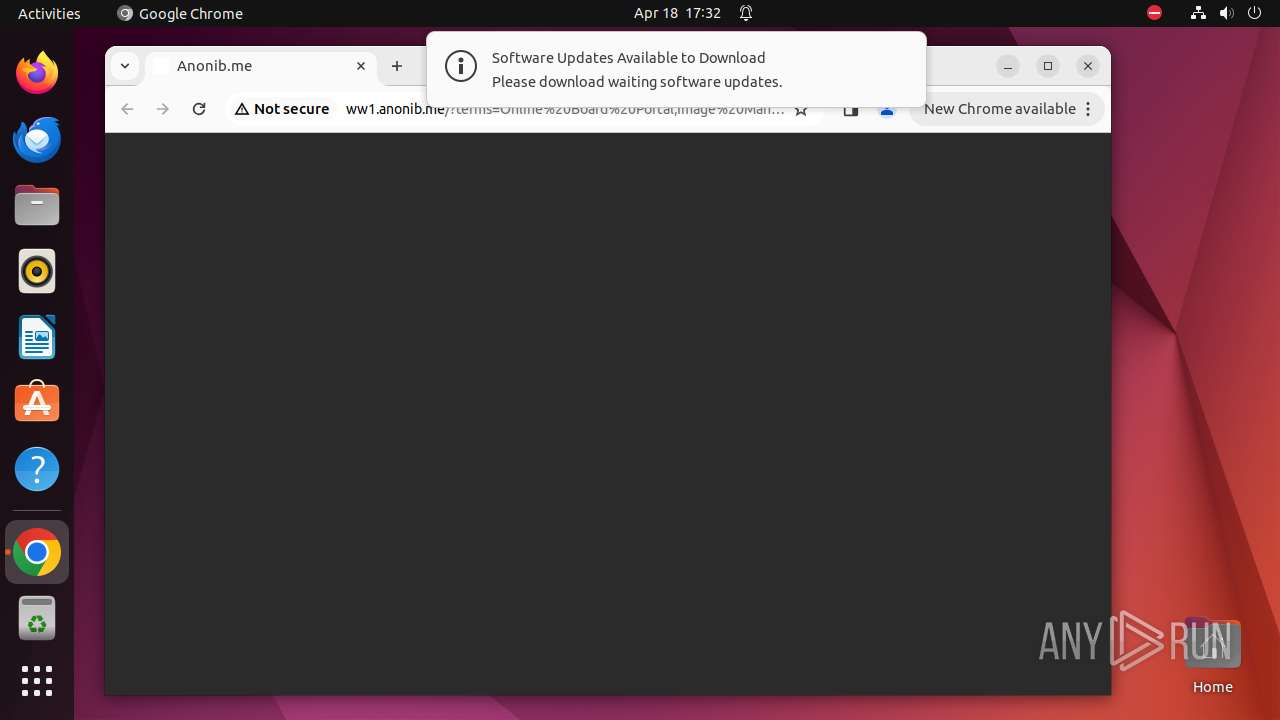Open the Files manager in dock

pyautogui.click(x=37, y=205)
